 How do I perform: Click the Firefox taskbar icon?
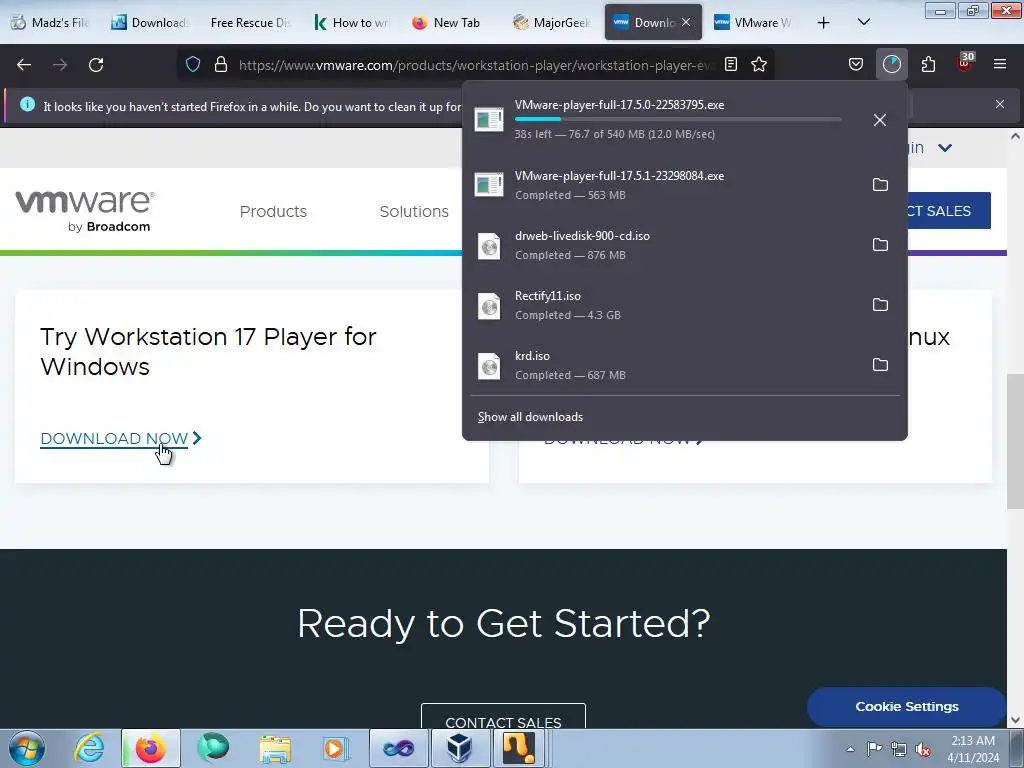[x=150, y=748]
